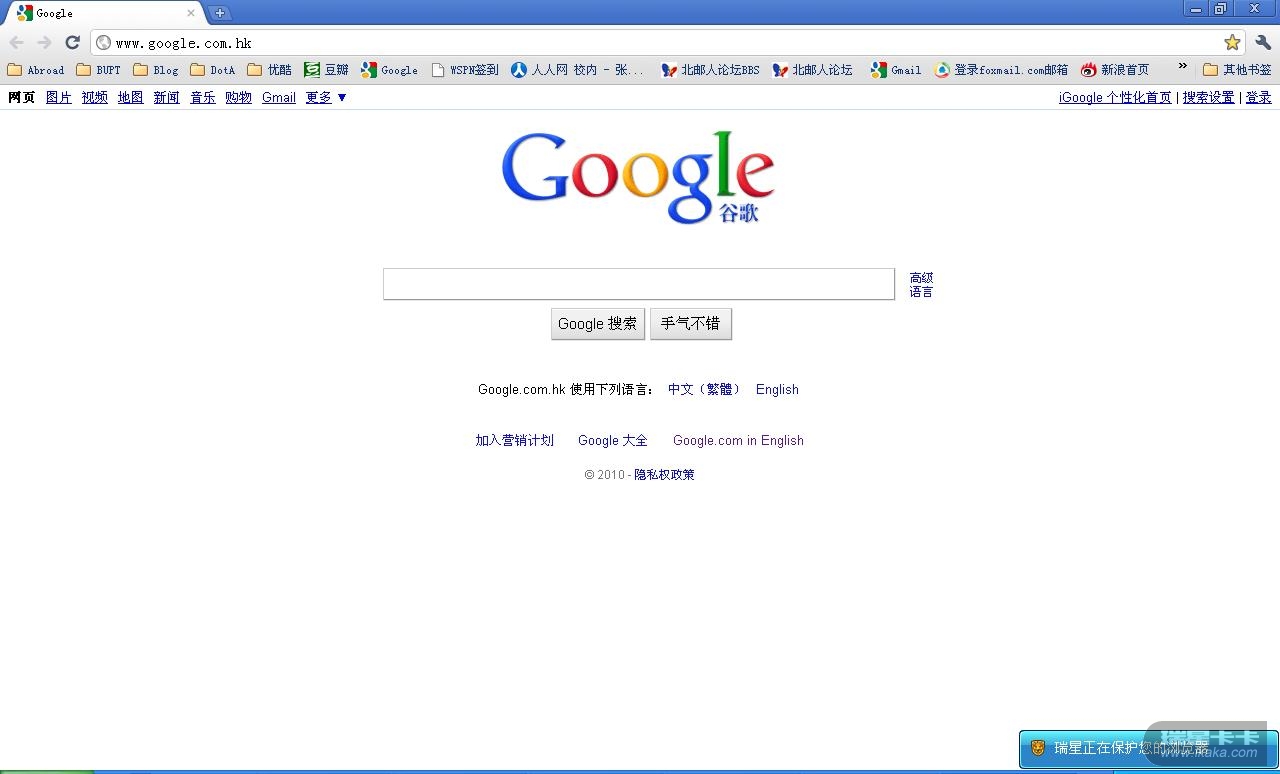The height and width of the screenshot is (774, 1280).
Task: Expand the 更多 ▼ services menu
Action: tap(326, 97)
